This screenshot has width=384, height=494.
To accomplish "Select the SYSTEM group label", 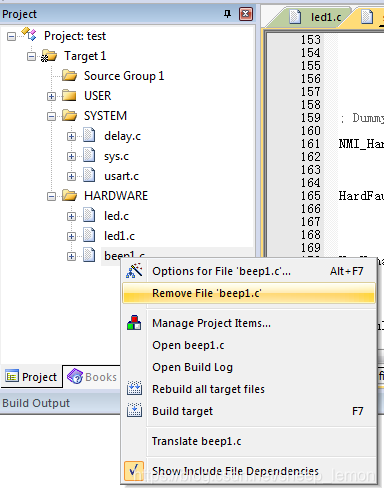I will pyautogui.click(x=105, y=116).
